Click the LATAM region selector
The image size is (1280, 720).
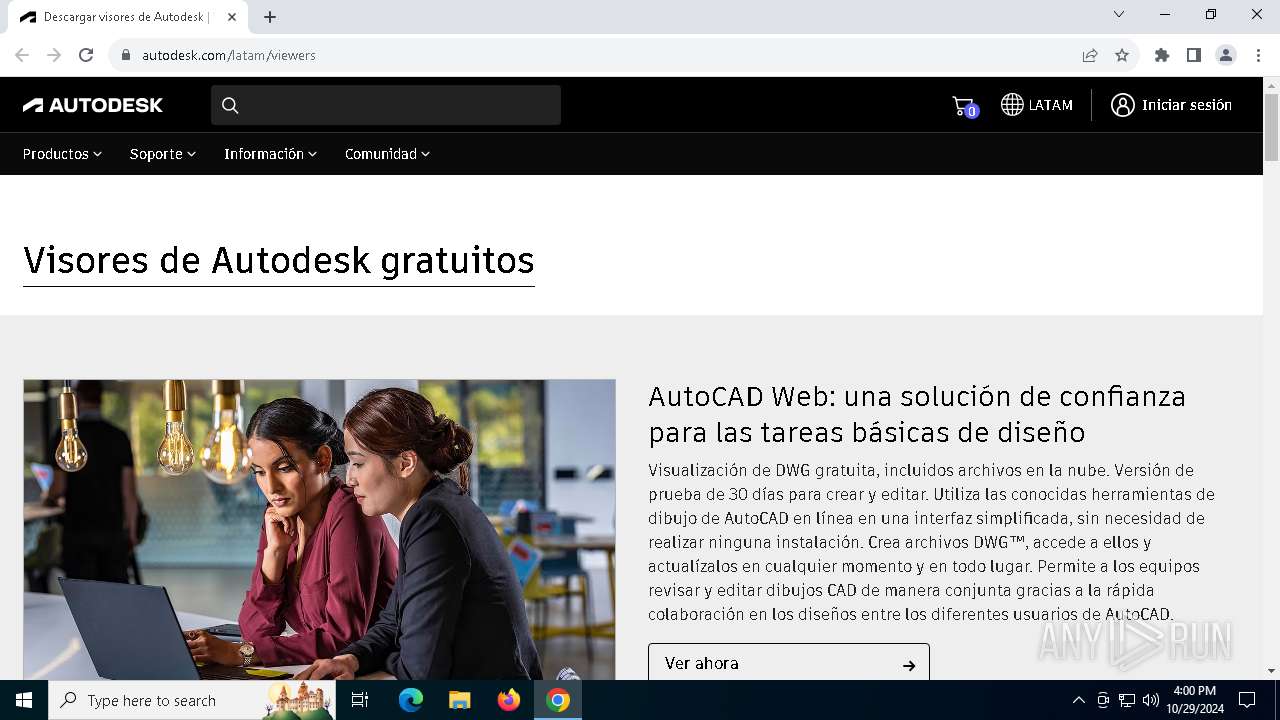(x=1037, y=105)
